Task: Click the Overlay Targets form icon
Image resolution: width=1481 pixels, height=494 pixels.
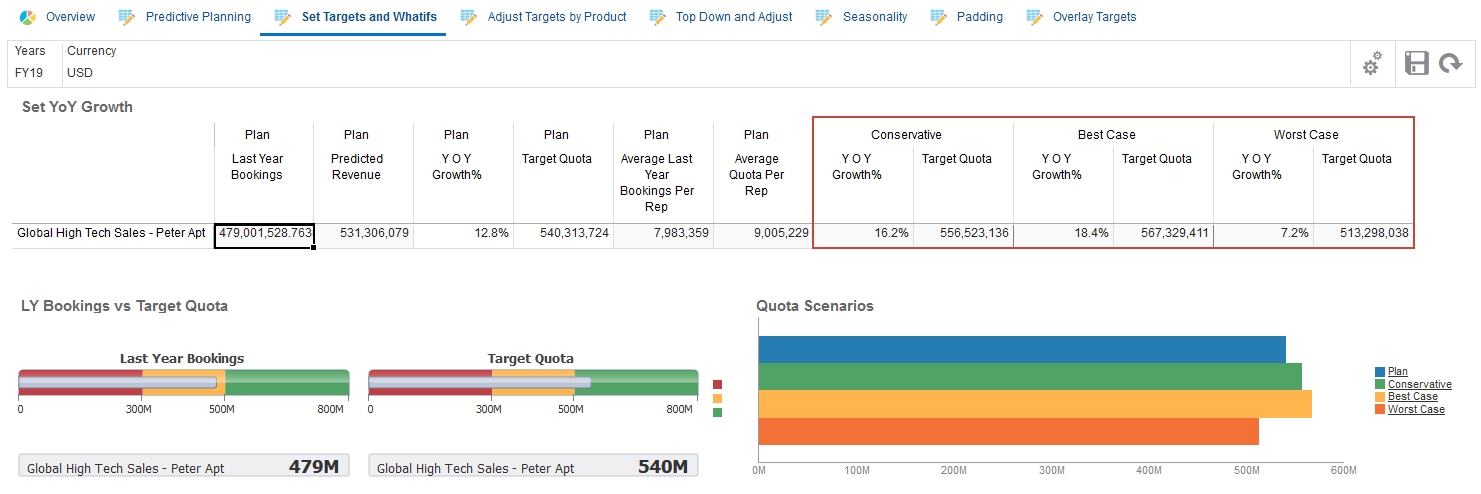Action: tap(1034, 17)
